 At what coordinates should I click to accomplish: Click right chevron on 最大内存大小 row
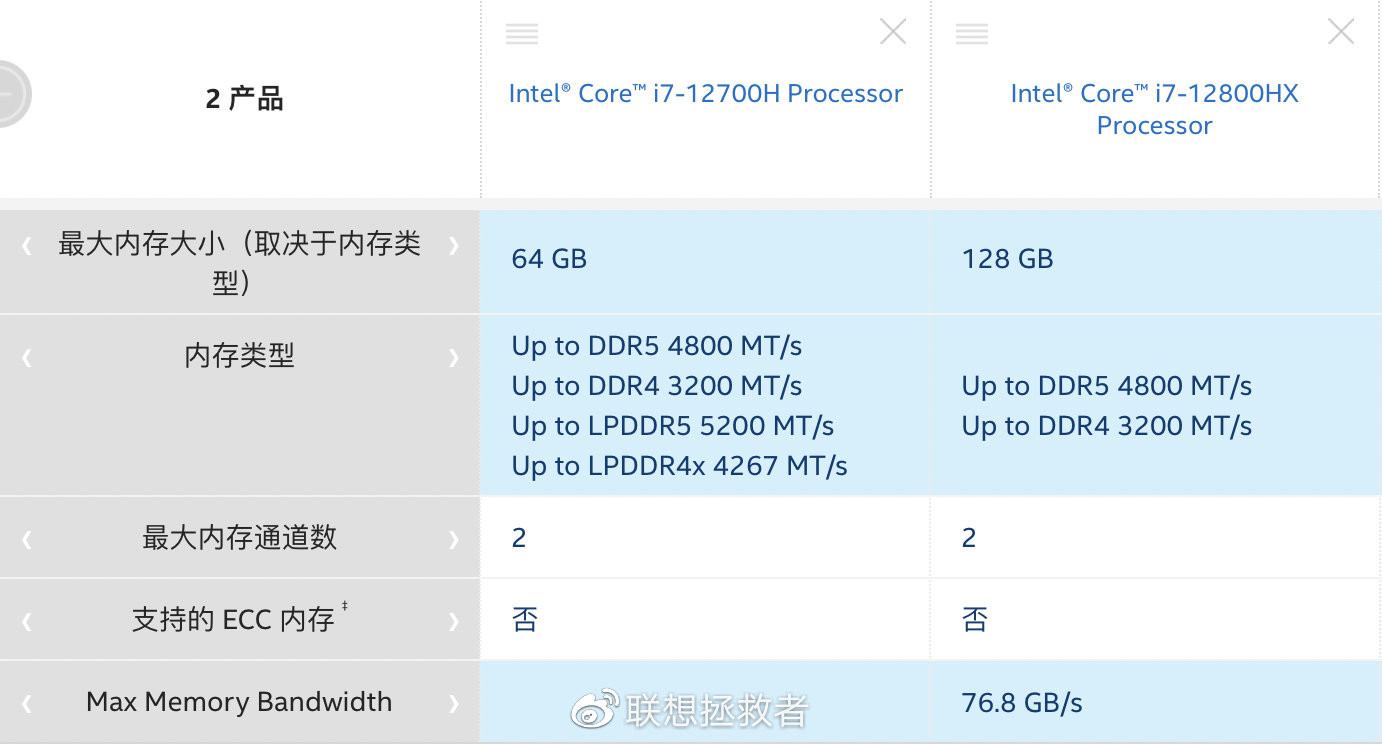coord(454,245)
